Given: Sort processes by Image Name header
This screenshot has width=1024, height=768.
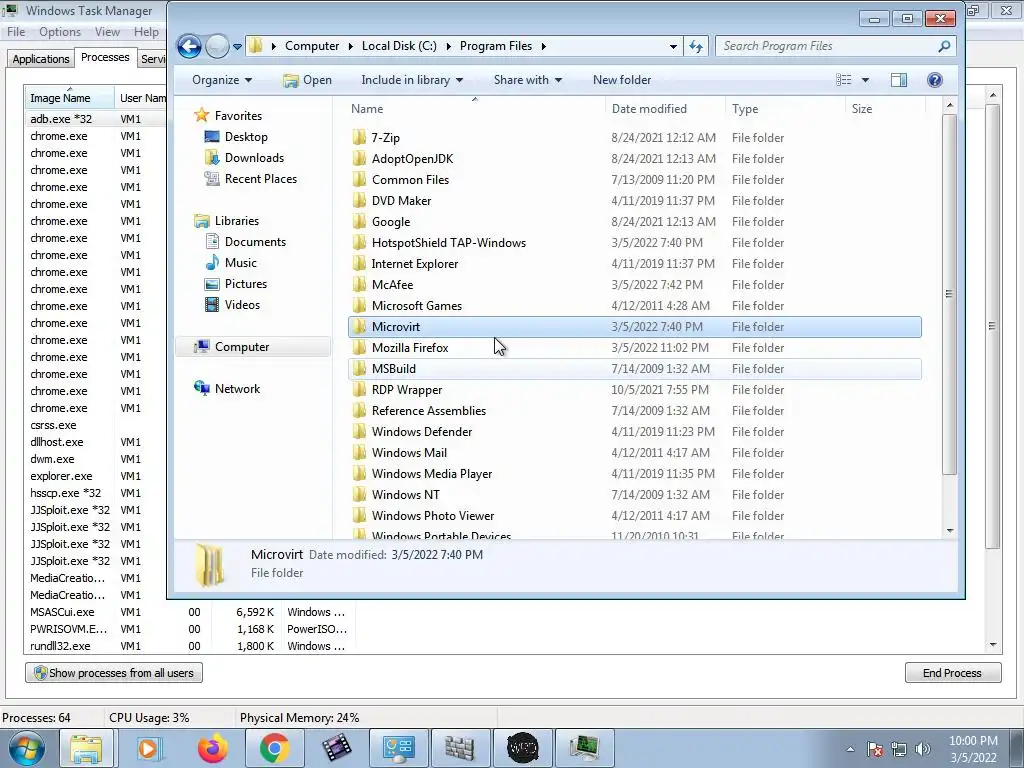Looking at the screenshot, I should coord(69,98).
